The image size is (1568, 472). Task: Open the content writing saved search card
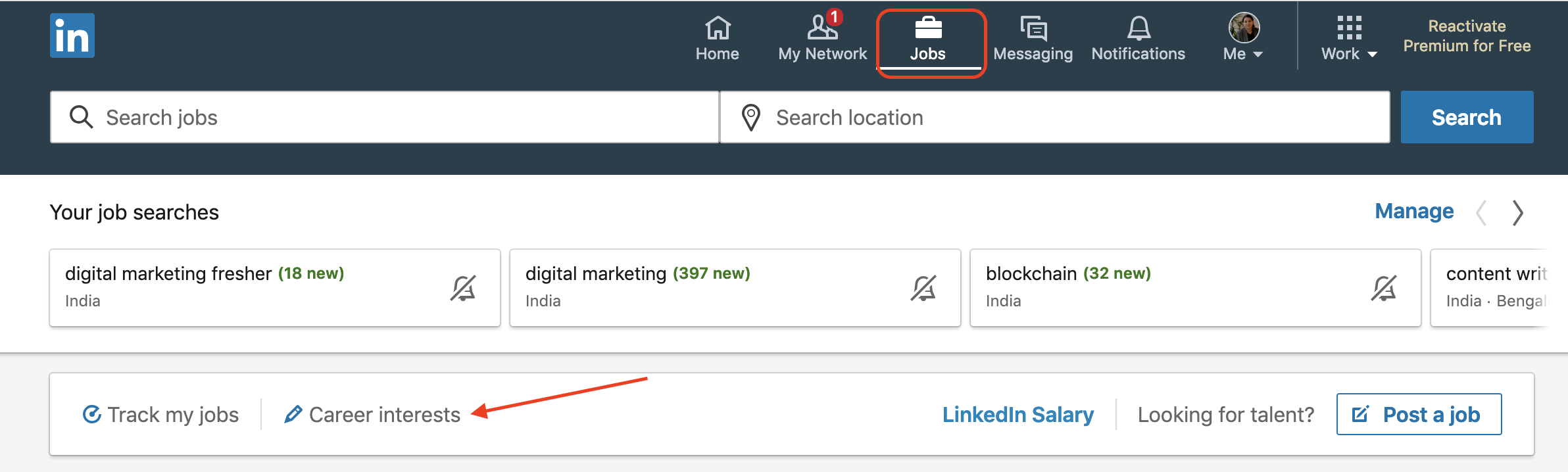click(x=1490, y=287)
